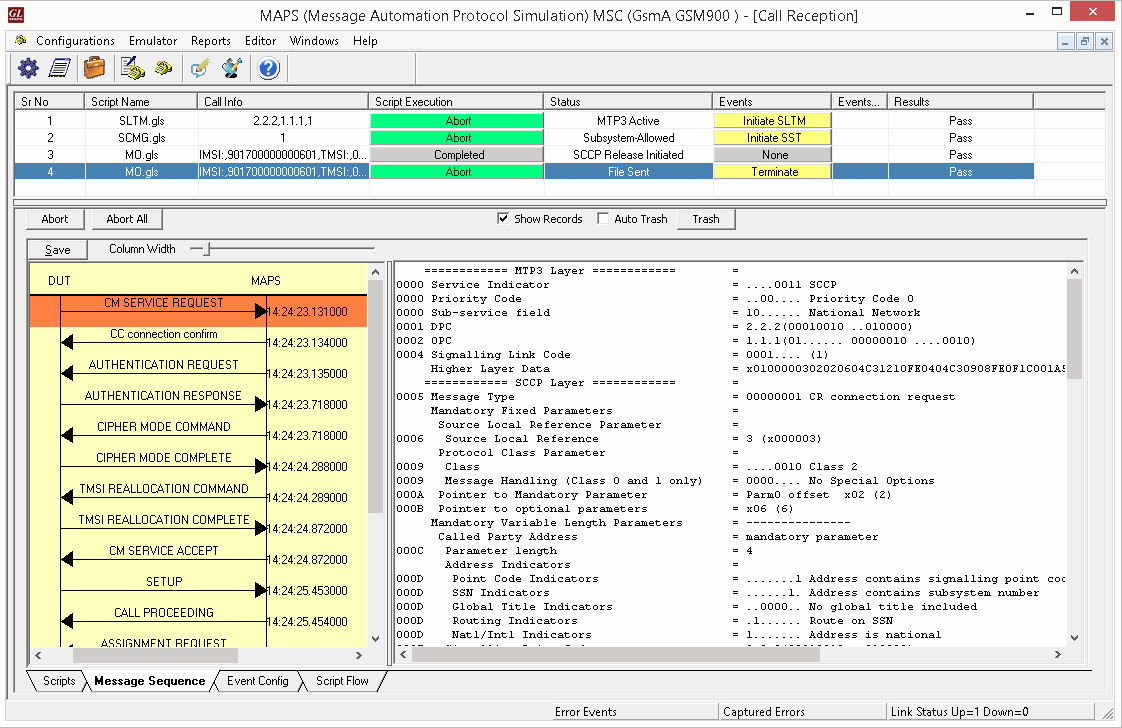Switch to the Scripts tab
This screenshot has height=728, width=1122.
coord(59,681)
